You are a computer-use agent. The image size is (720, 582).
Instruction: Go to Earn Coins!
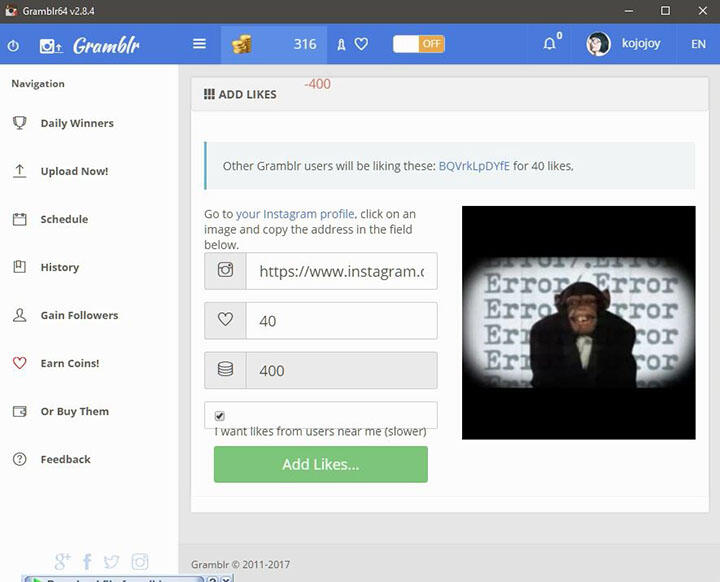click(x=70, y=363)
